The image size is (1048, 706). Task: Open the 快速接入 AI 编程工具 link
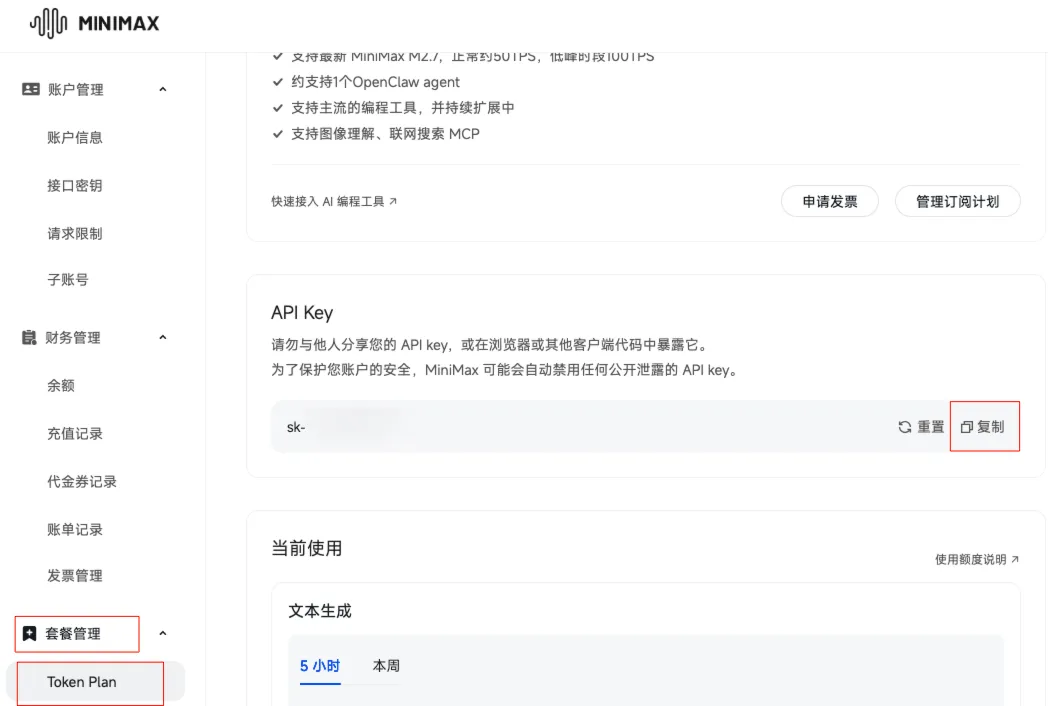334,201
